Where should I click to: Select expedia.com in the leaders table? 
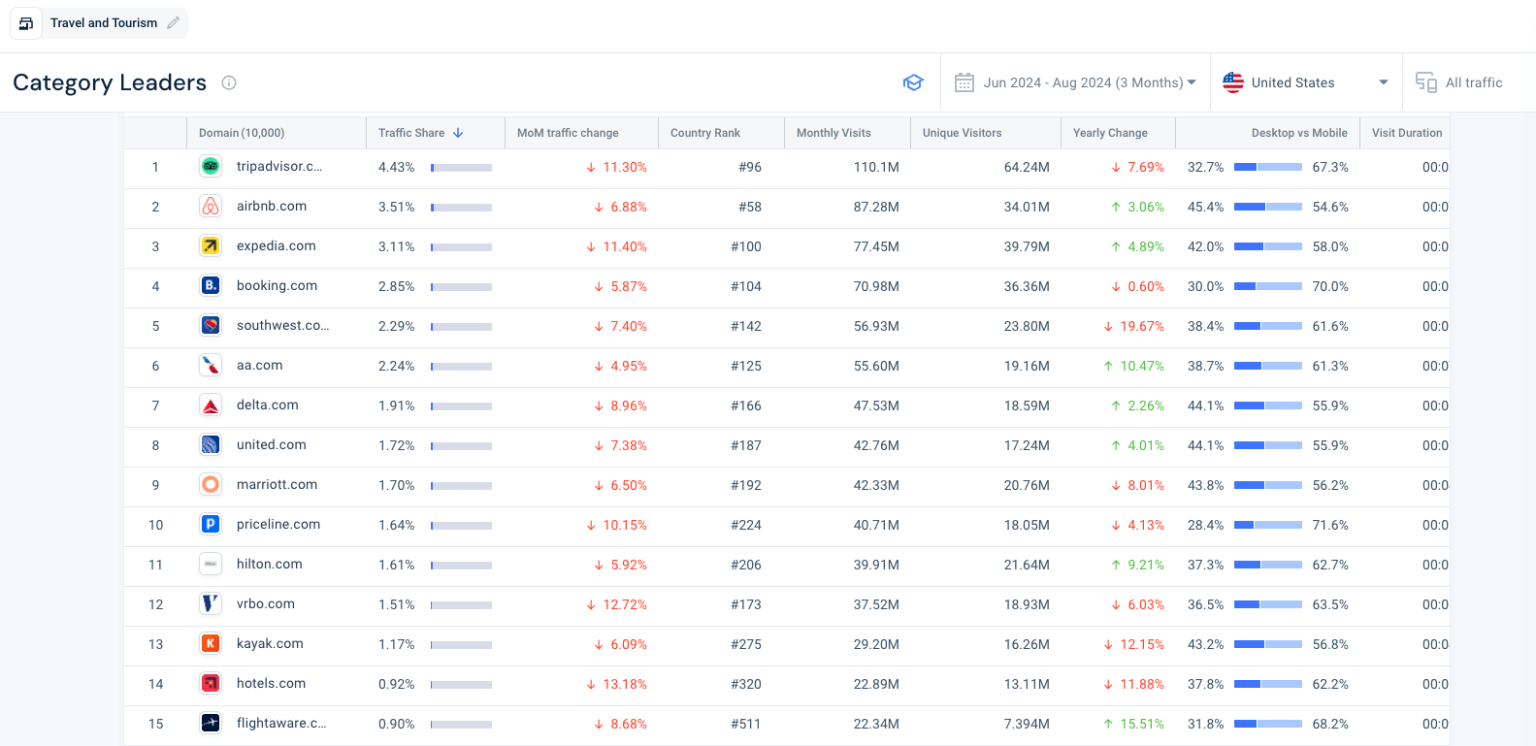[274, 246]
